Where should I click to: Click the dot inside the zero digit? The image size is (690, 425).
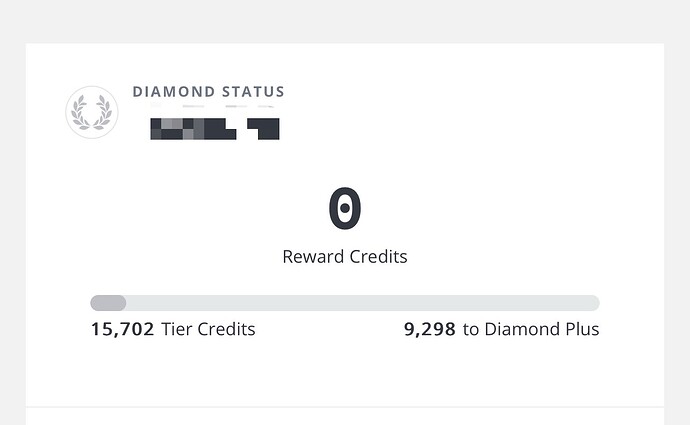click(345, 208)
